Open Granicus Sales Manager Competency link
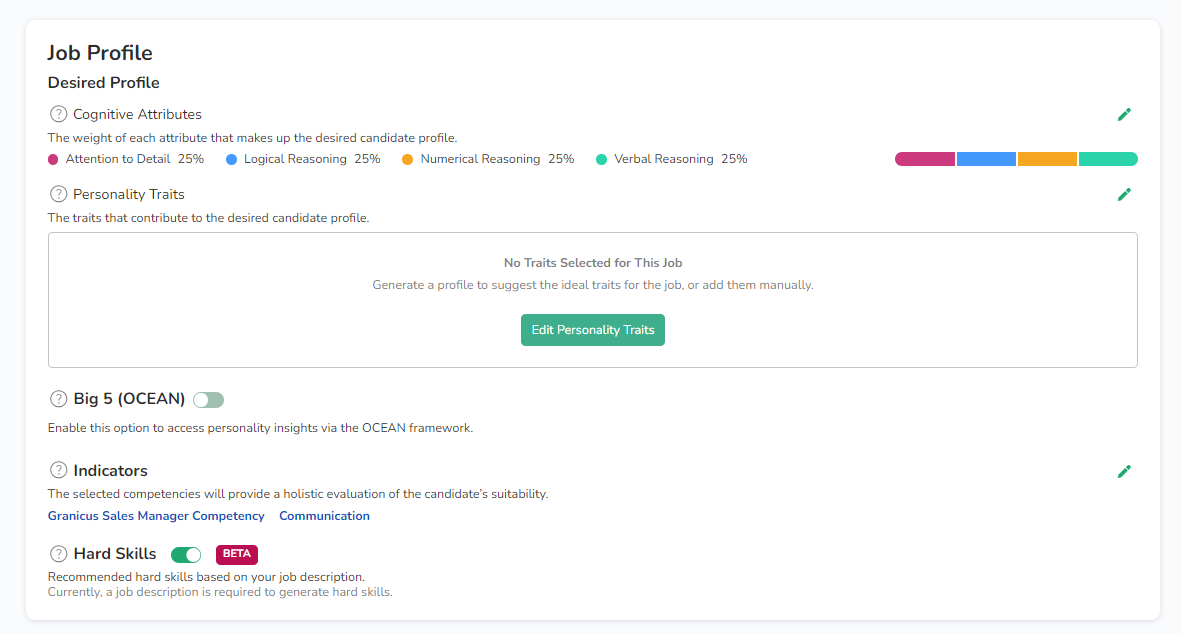 point(156,516)
